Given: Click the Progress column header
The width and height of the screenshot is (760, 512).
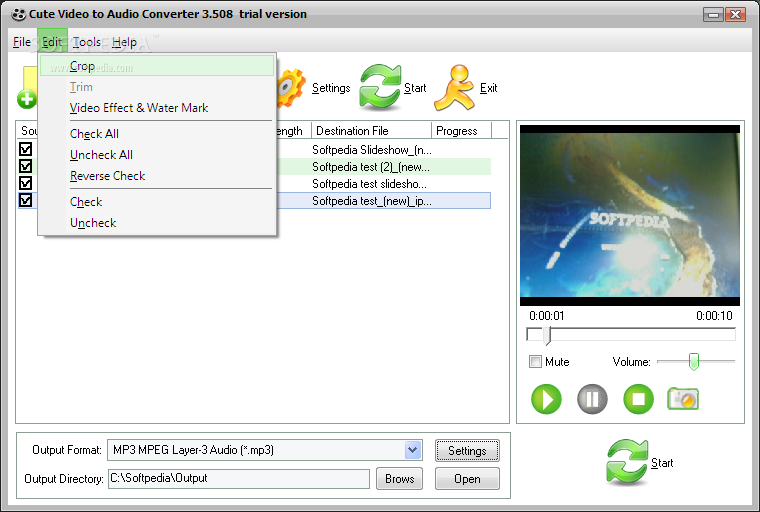Looking at the screenshot, I should coord(461,130).
